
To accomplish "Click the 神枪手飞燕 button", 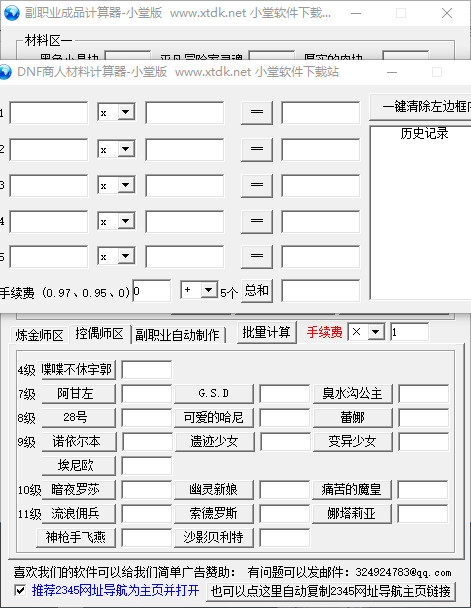I will tap(76, 537).
